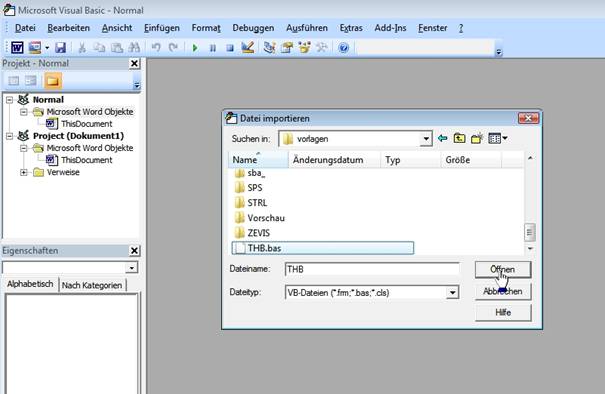Open the Dateityp dropdown
Screen dimensions: 605x394
tap(452, 293)
